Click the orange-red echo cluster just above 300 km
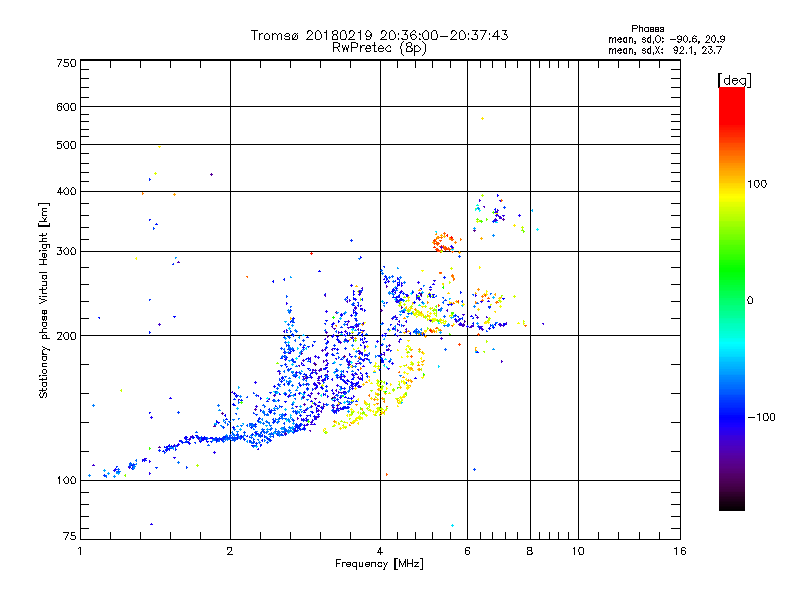The image size is (800, 600). click(444, 242)
